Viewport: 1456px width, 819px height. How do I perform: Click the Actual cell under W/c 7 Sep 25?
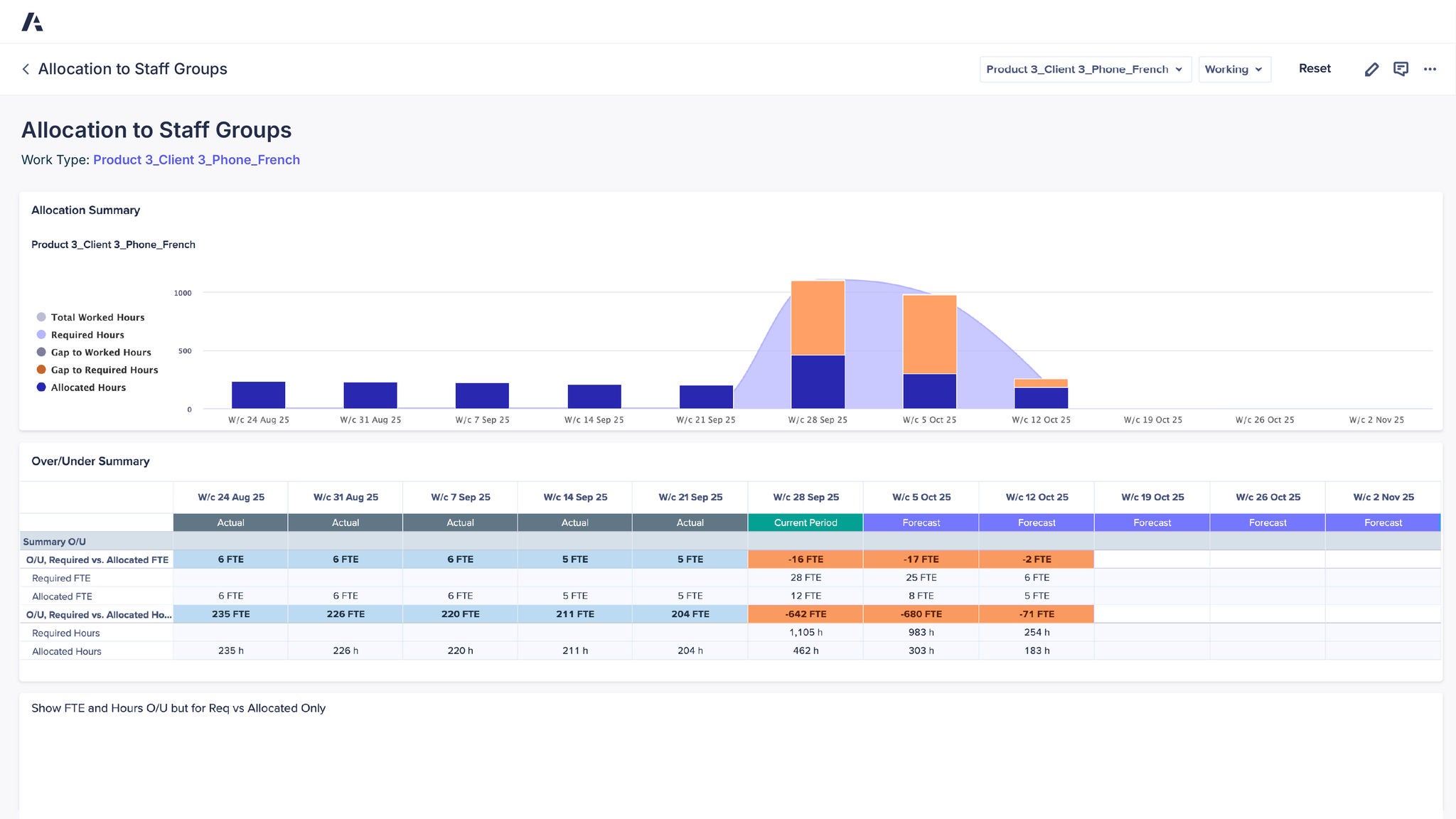[461, 523]
